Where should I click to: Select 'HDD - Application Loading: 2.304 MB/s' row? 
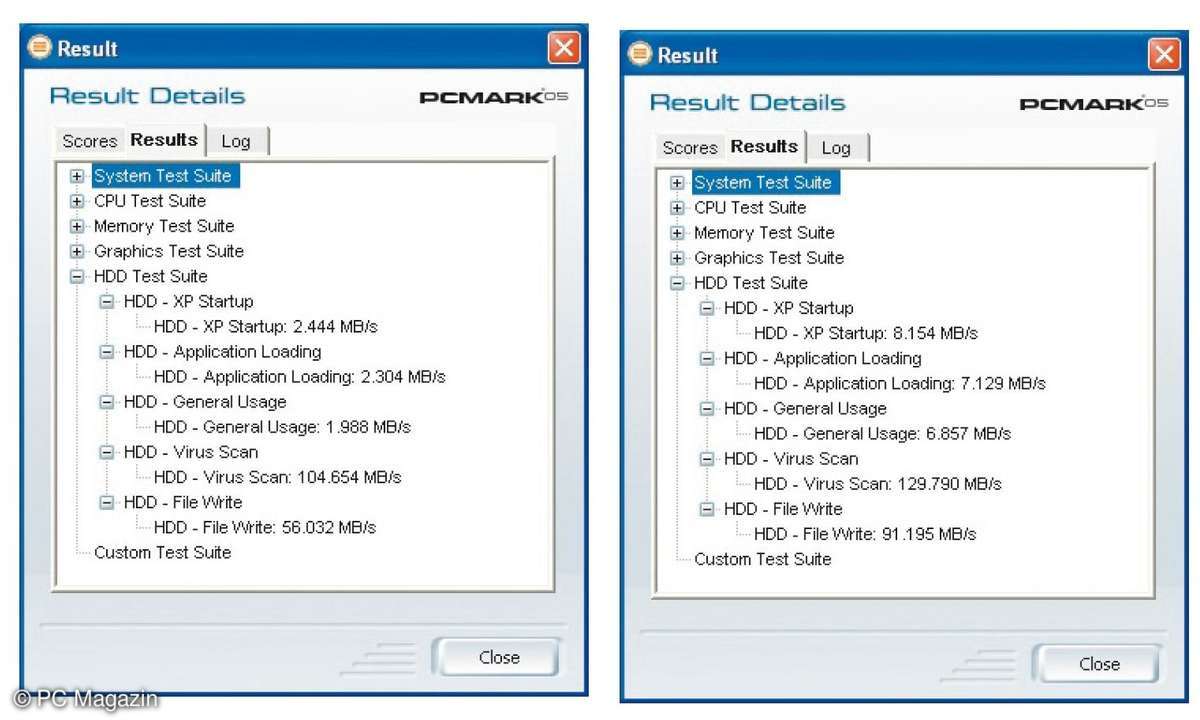coord(299,377)
